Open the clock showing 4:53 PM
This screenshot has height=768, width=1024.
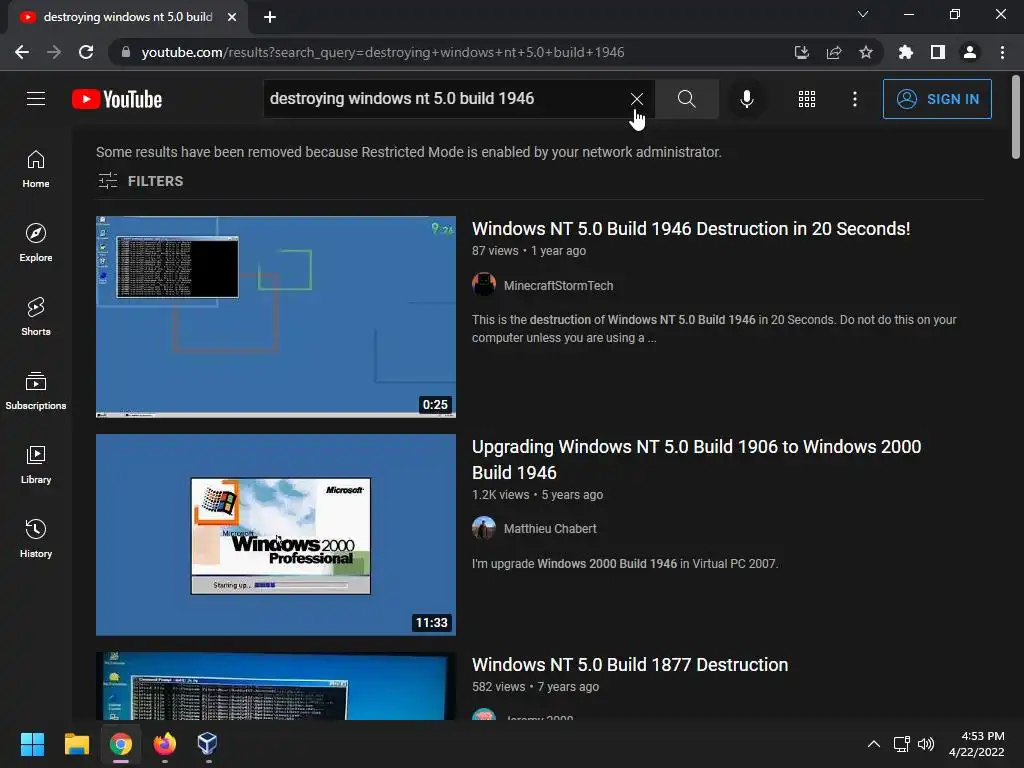[x=977, y=744]
